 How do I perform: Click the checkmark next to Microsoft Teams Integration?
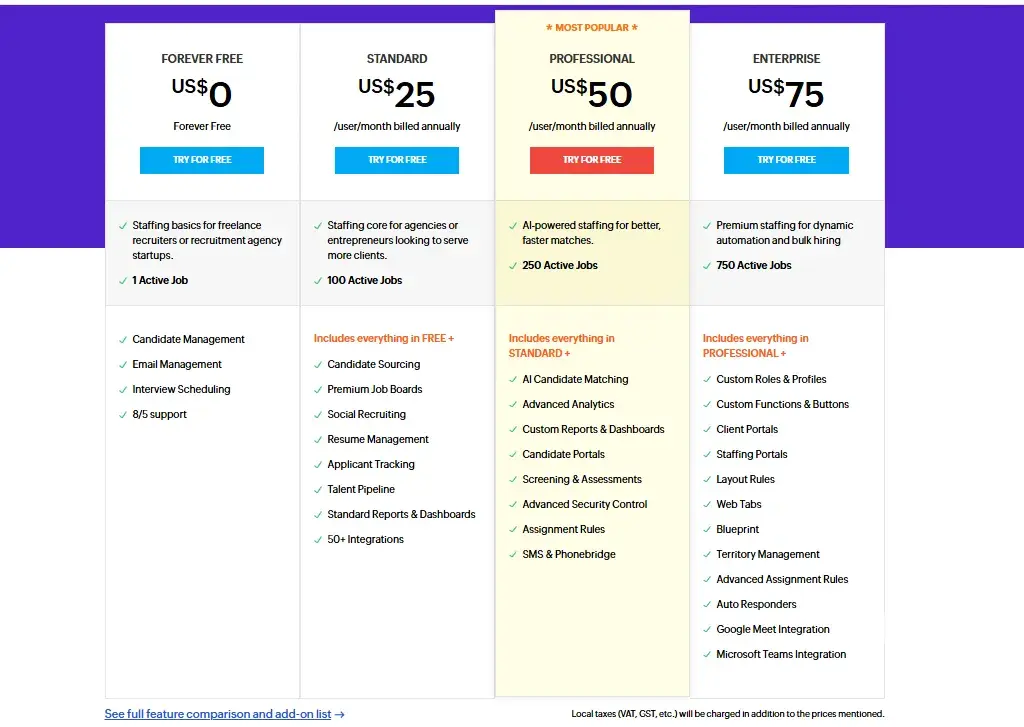click(707, 655)
